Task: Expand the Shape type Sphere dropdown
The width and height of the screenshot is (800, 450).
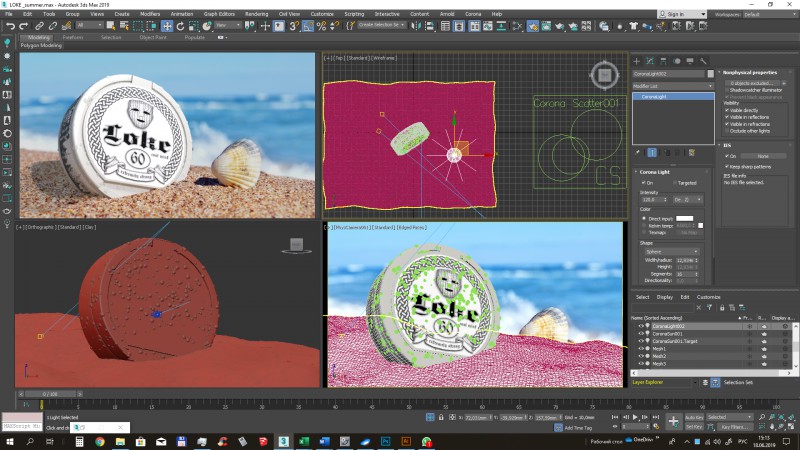Action: click(x=673, y=252)
